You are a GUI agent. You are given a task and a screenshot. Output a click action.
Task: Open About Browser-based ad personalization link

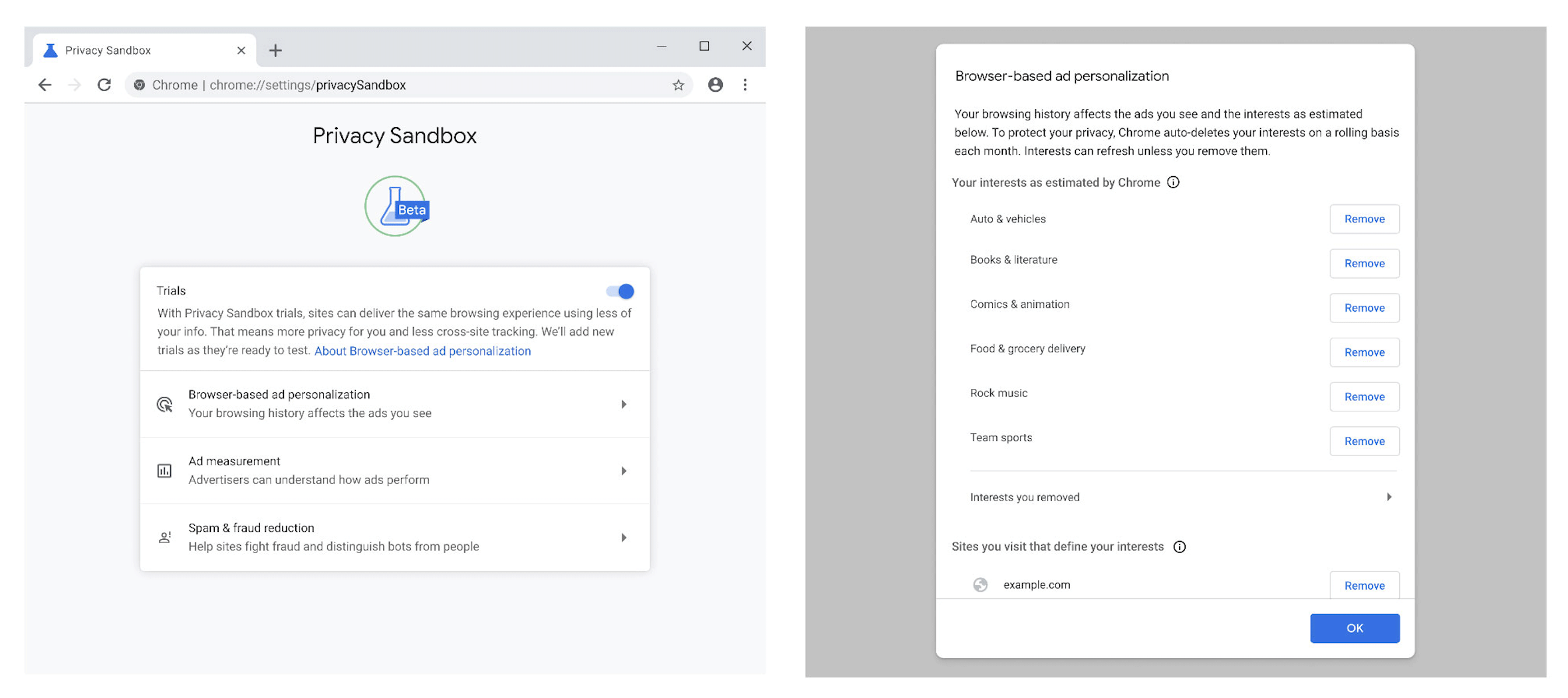tap(422, 351)
